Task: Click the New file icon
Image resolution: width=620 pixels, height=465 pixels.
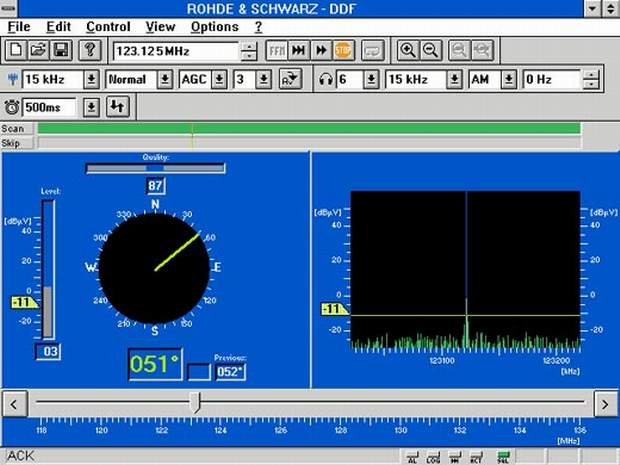Action: [17, 50]
